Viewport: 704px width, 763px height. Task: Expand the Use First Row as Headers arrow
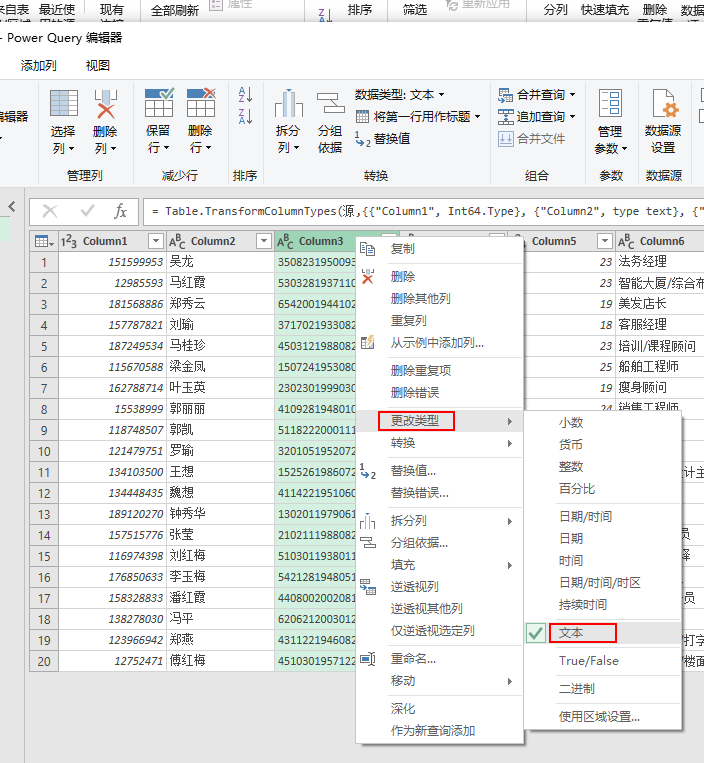(477, 117)
